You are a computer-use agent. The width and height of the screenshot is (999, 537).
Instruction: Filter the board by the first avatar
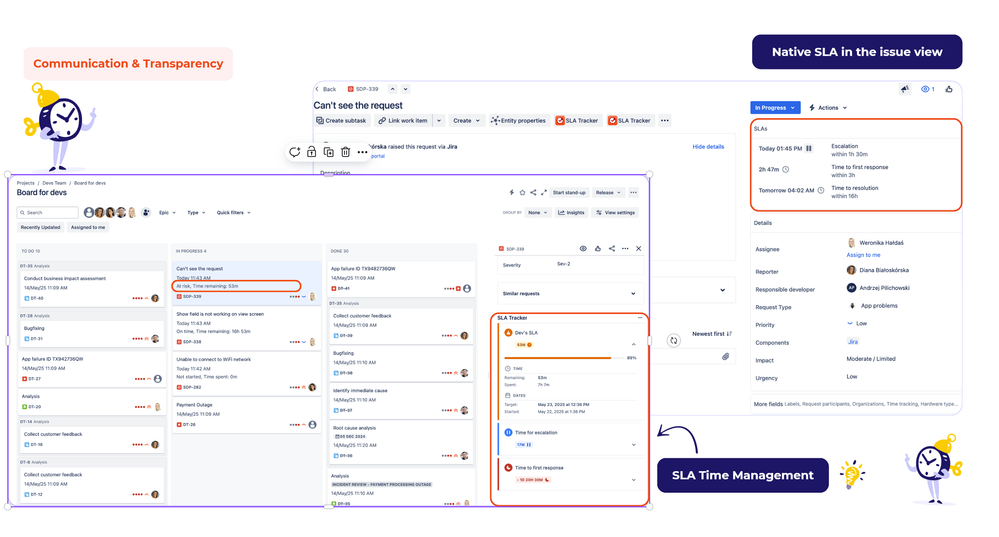click(x=89, y=212)
